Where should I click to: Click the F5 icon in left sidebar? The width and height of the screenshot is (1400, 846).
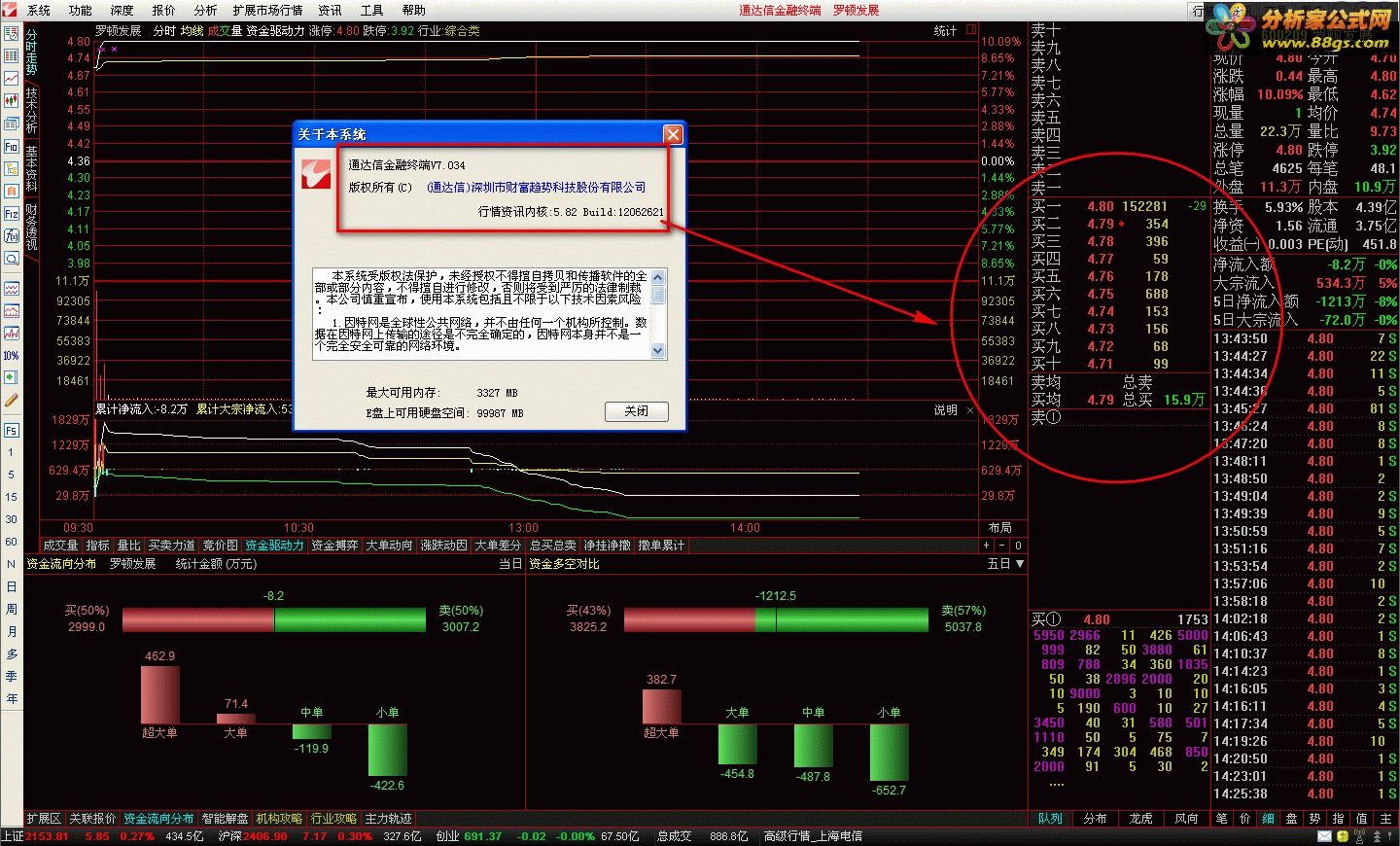point(12,430)
